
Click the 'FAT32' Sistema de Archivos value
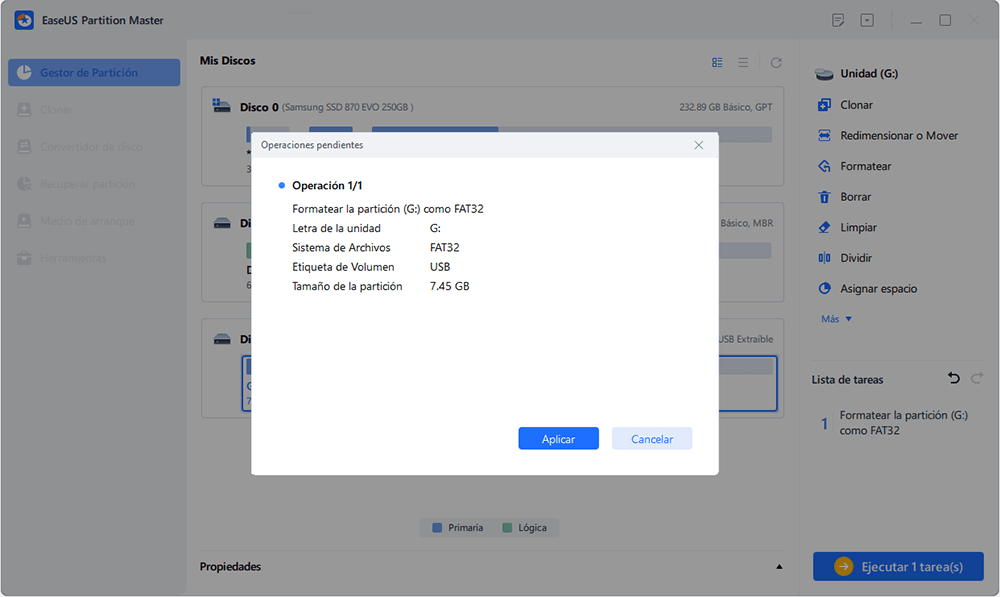(x=445, y=247)
